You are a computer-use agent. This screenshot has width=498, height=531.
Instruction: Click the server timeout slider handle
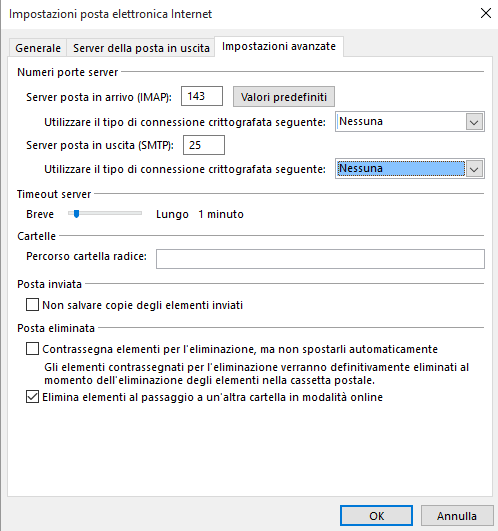(x=77, y=214)
